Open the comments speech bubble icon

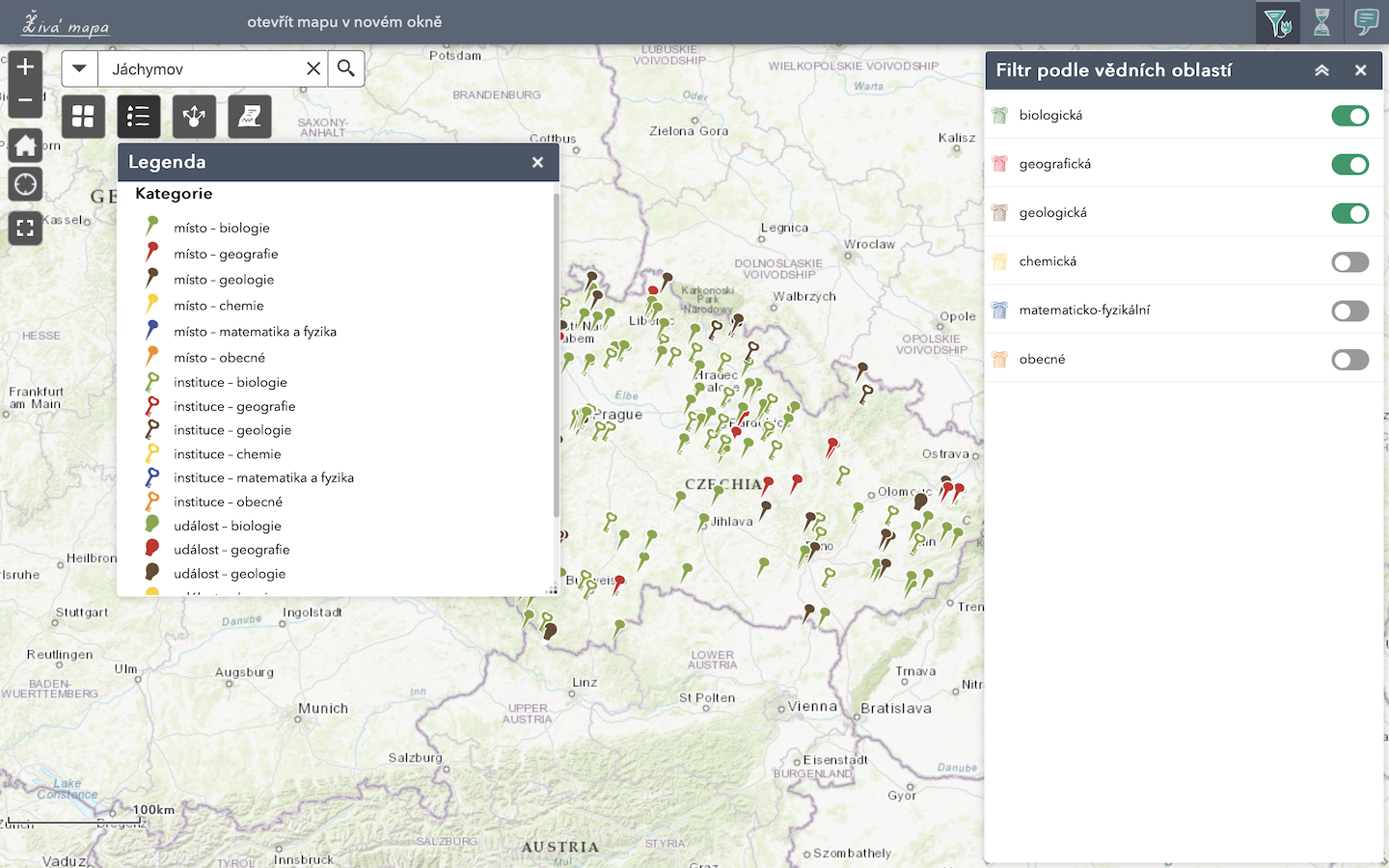[x=1366, y=22]
